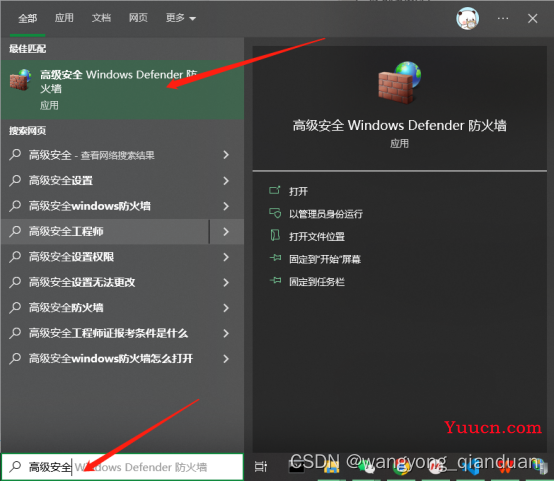Expand the arrow for 高级安全设置无法更改
Image resolution: width=554 pixels, height=482 pixels.
click(x=226, y=282)
